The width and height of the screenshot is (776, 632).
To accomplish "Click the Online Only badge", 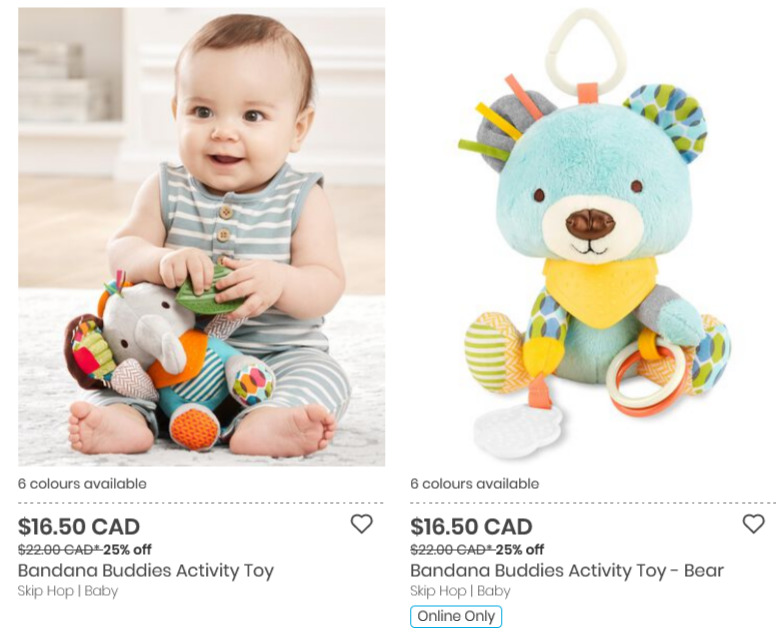I will coord(456,616).
